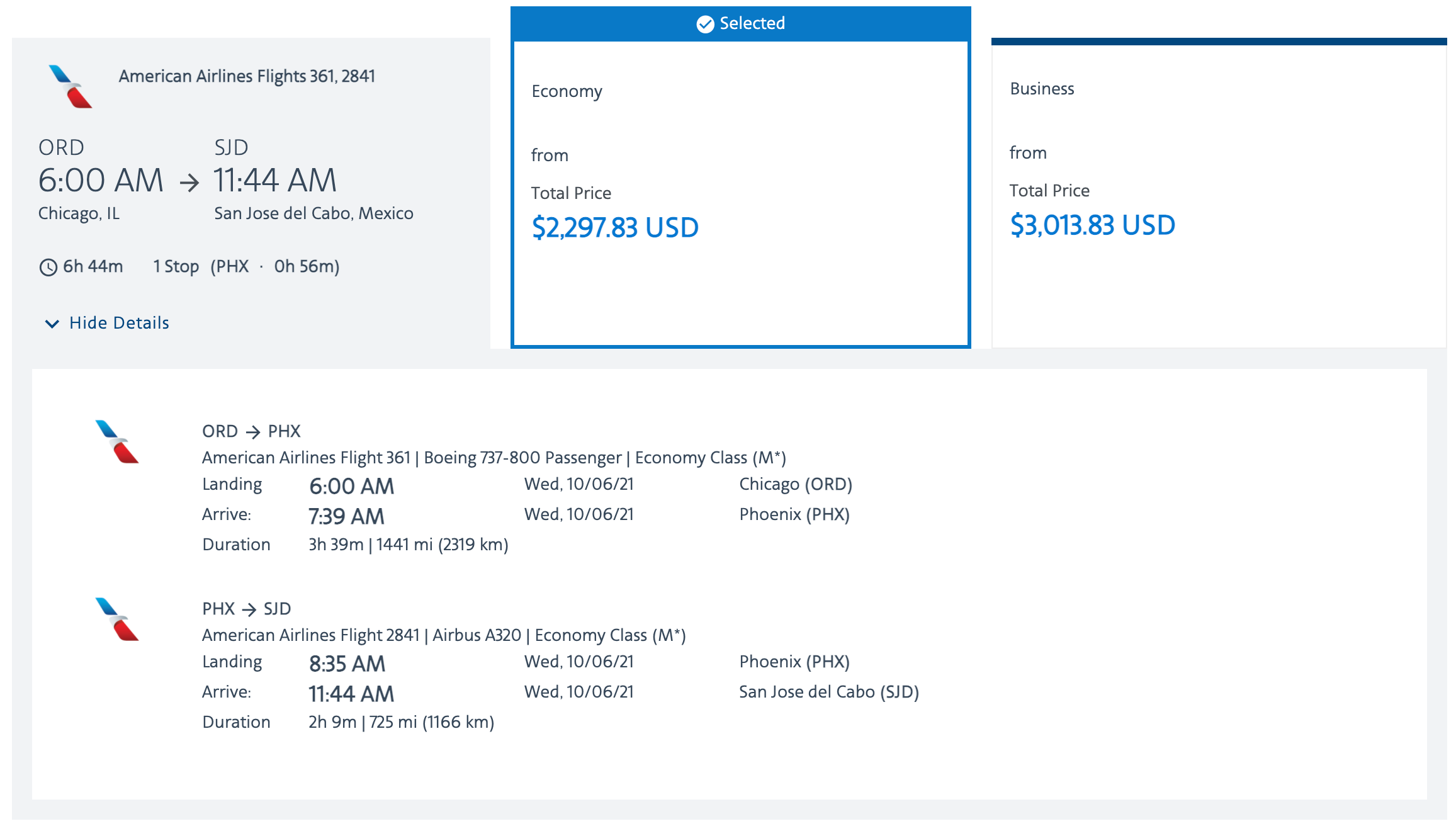Image resolution: width=1456 pixels, height=826 pixels.
Task: Deselect the currently selected Economy option
Action: coord(741,189)
